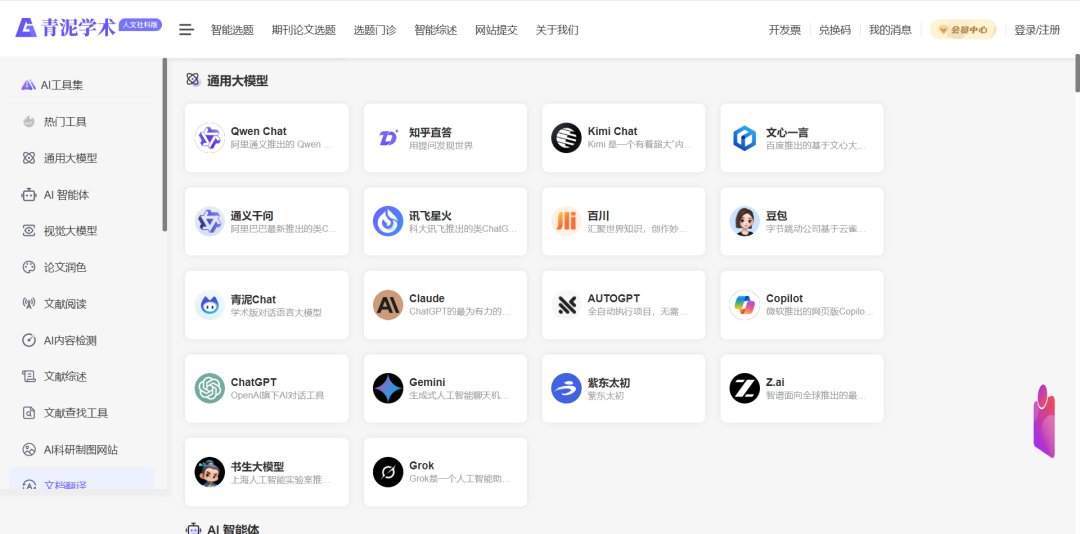The image size is (1080, 534).
Task: Toggle the hamburger sidebar menu icon
Action: (186, 30)
